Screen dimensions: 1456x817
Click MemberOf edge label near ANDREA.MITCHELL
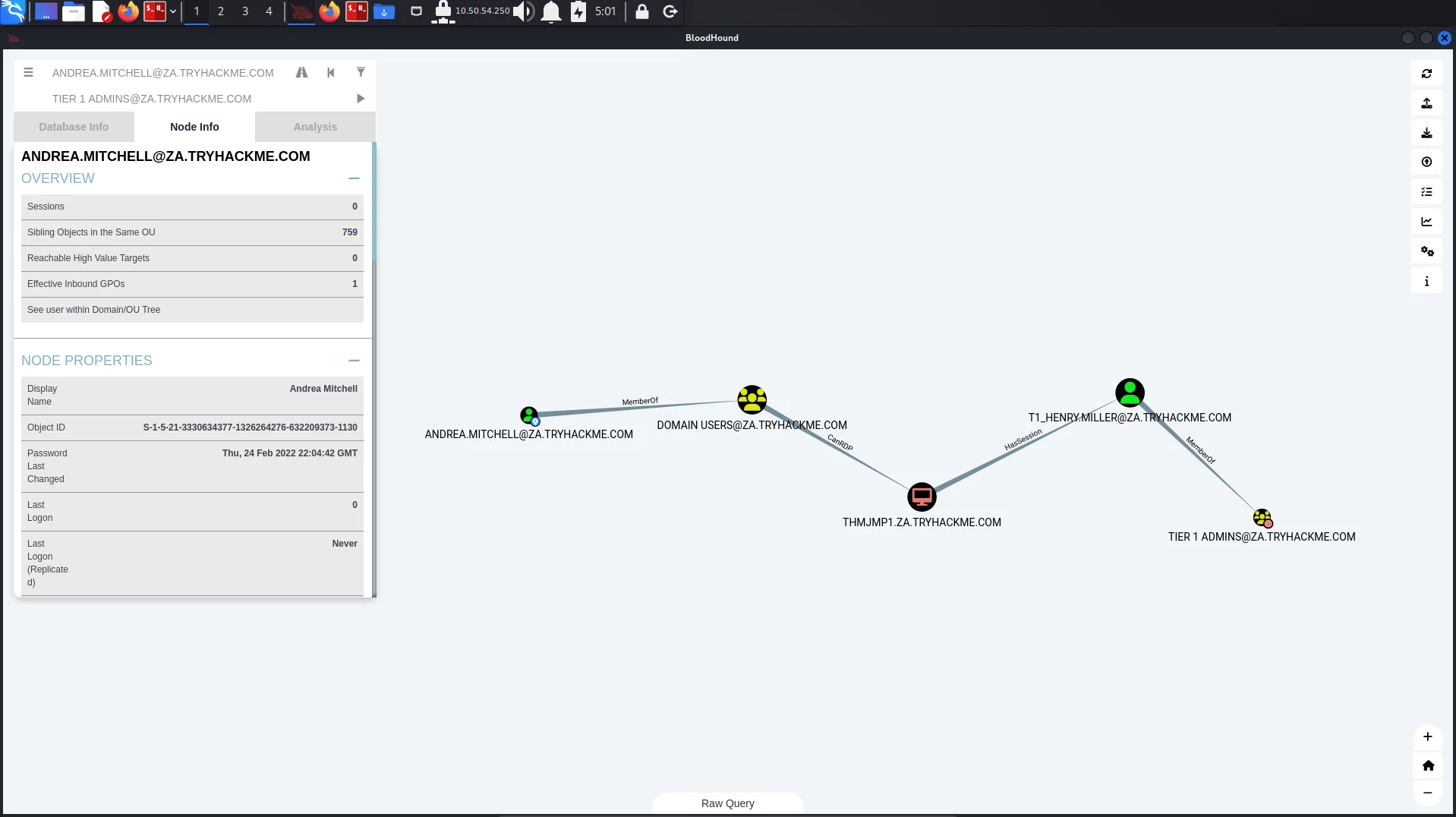point(640,401)
